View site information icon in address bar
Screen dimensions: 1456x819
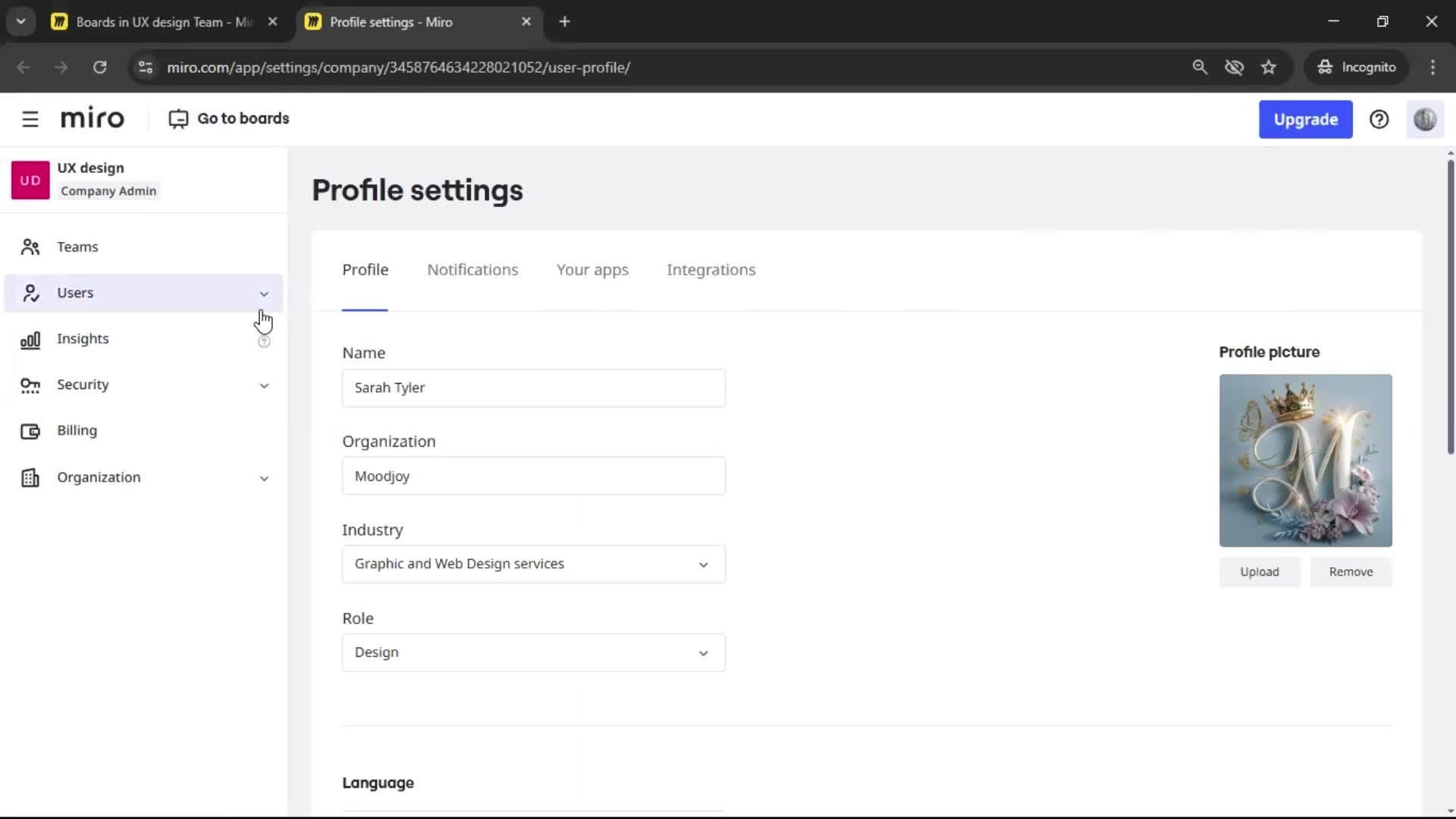[x=146, y=67]
